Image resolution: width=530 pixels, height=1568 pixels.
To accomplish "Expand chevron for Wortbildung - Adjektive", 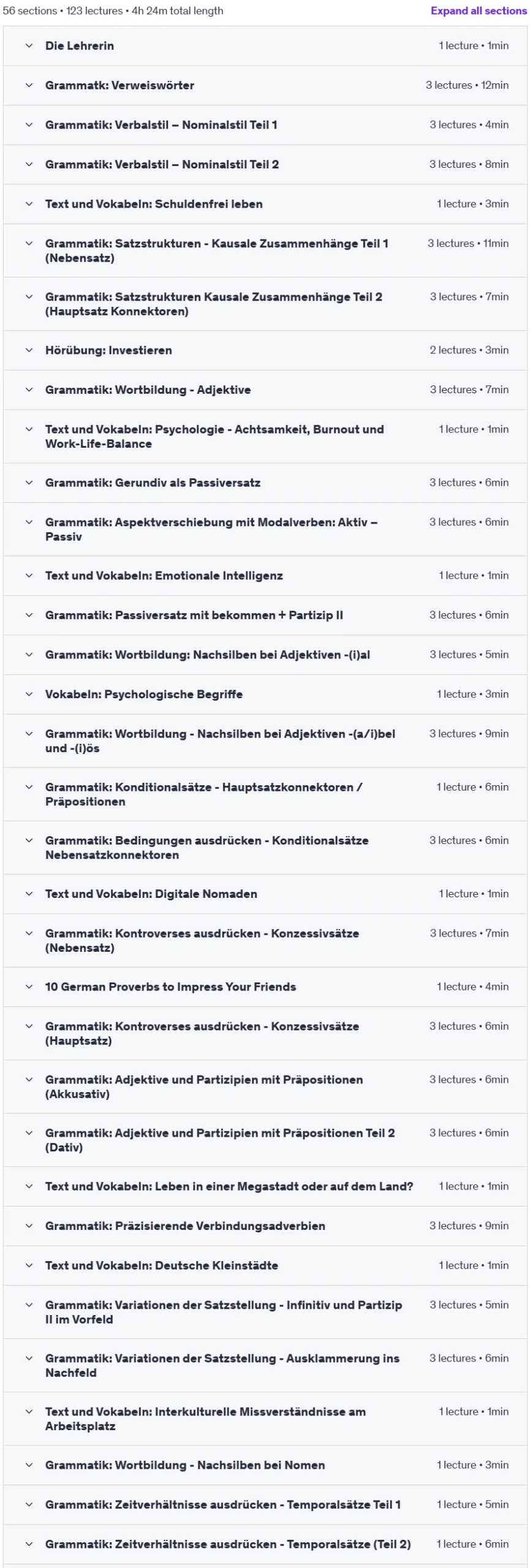I will click(29, 390).
